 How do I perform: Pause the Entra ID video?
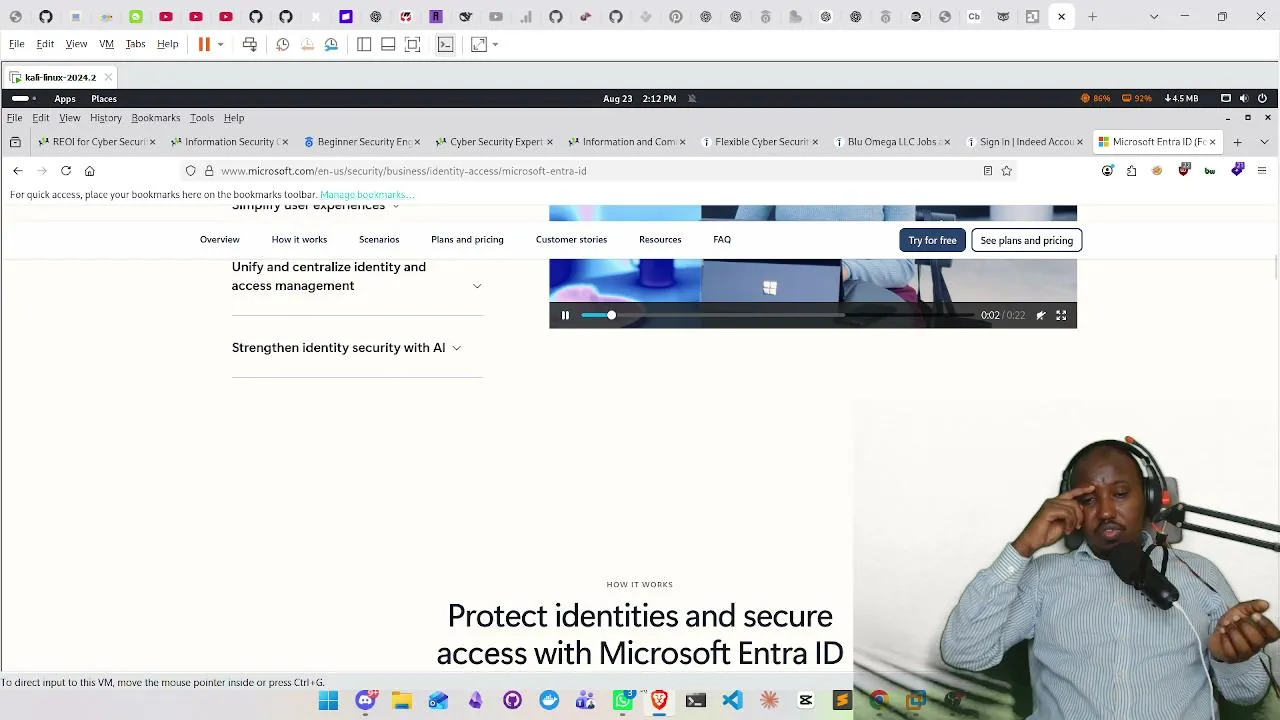pos(565,315)
